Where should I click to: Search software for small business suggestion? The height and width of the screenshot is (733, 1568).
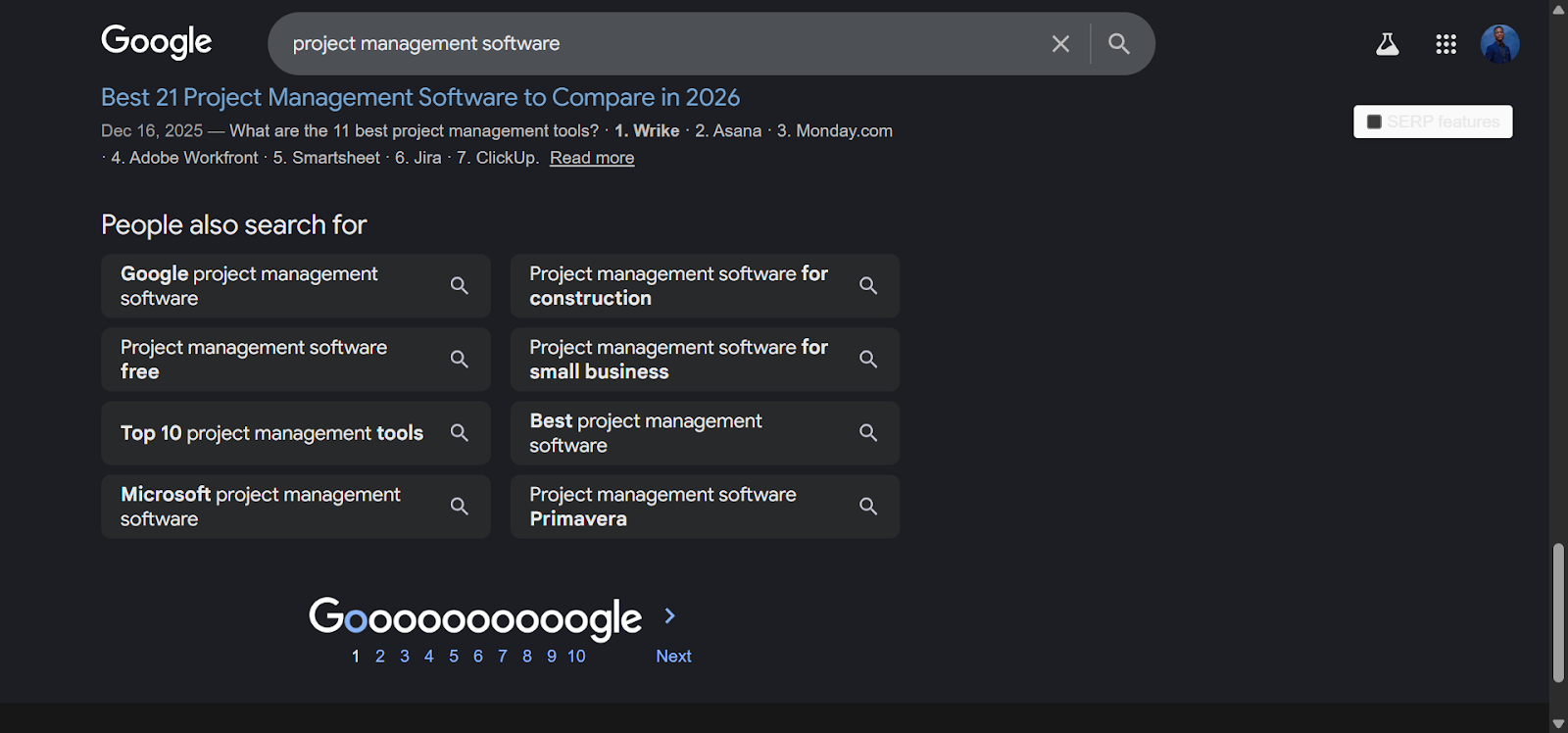[705, 359]
